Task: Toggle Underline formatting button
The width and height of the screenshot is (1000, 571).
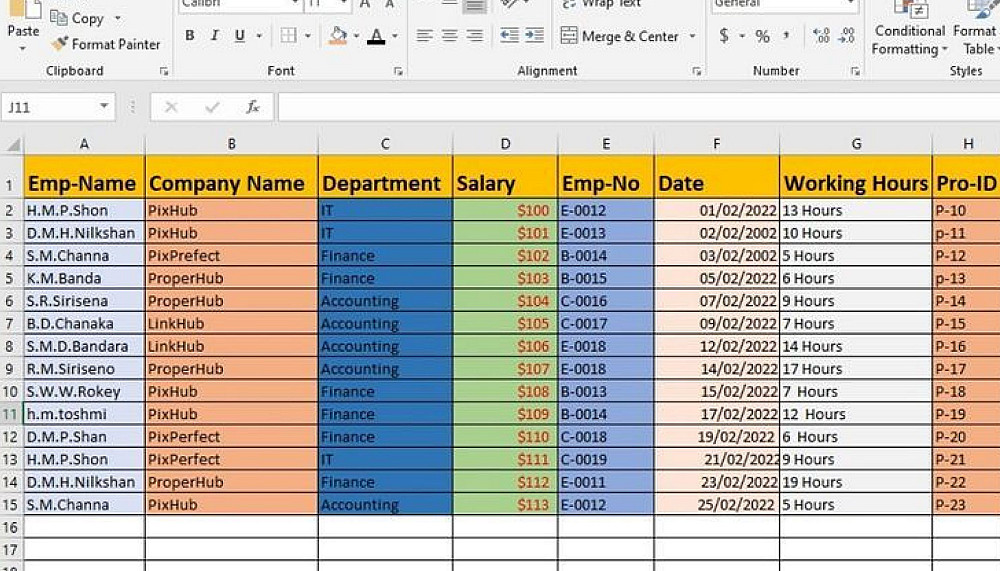Action: (240, 36)
